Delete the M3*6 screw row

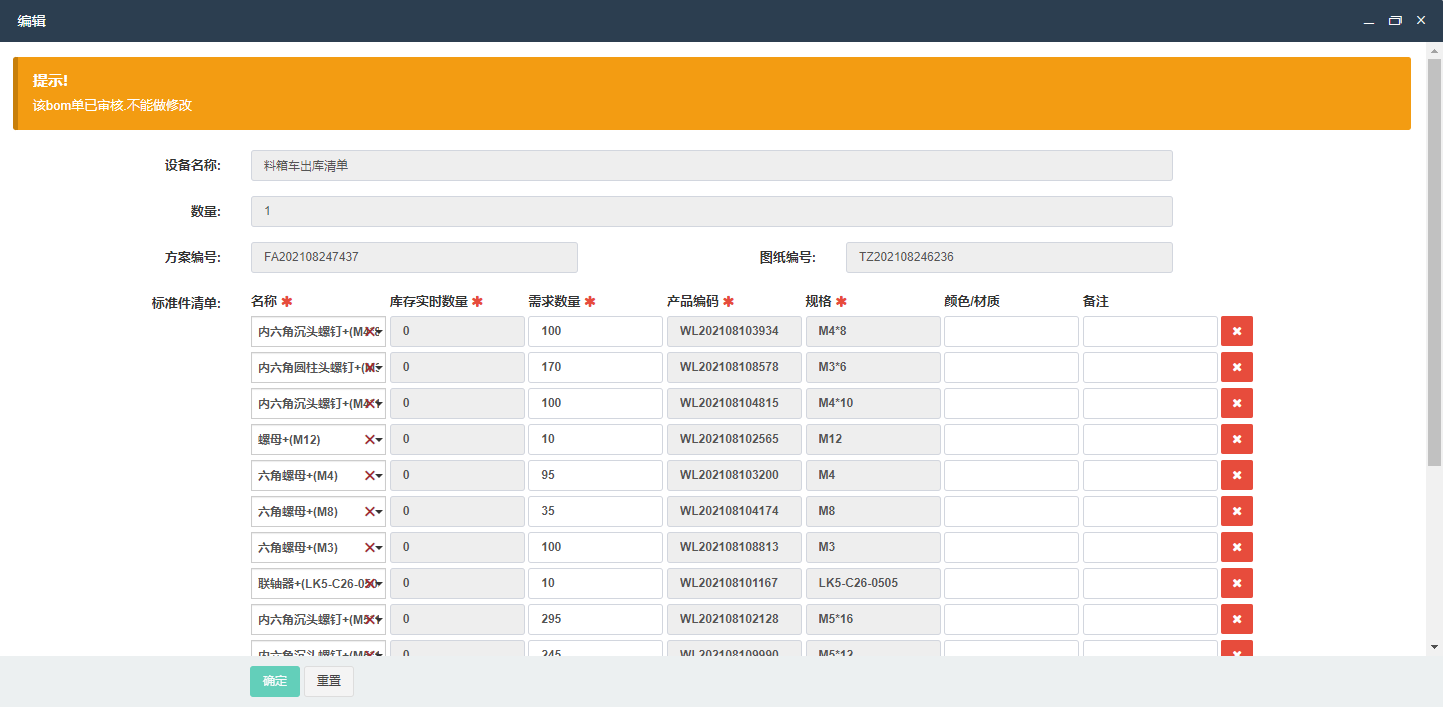pyautogui.click(x=1236, y=367)
